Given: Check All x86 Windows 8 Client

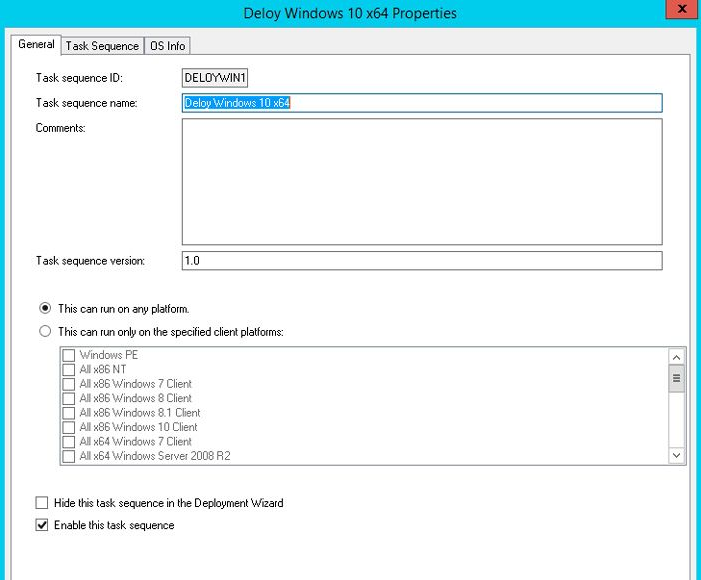Looking at the screenshot, I should pos(68,398).
